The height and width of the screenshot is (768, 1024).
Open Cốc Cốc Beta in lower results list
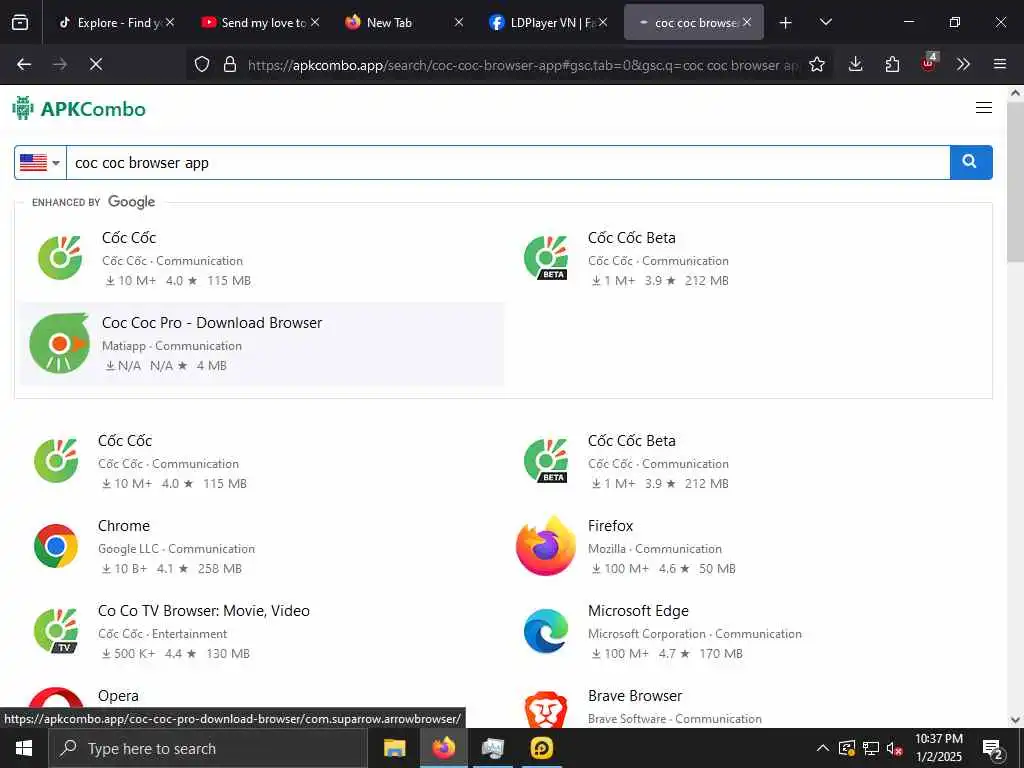tap(632, 441)
